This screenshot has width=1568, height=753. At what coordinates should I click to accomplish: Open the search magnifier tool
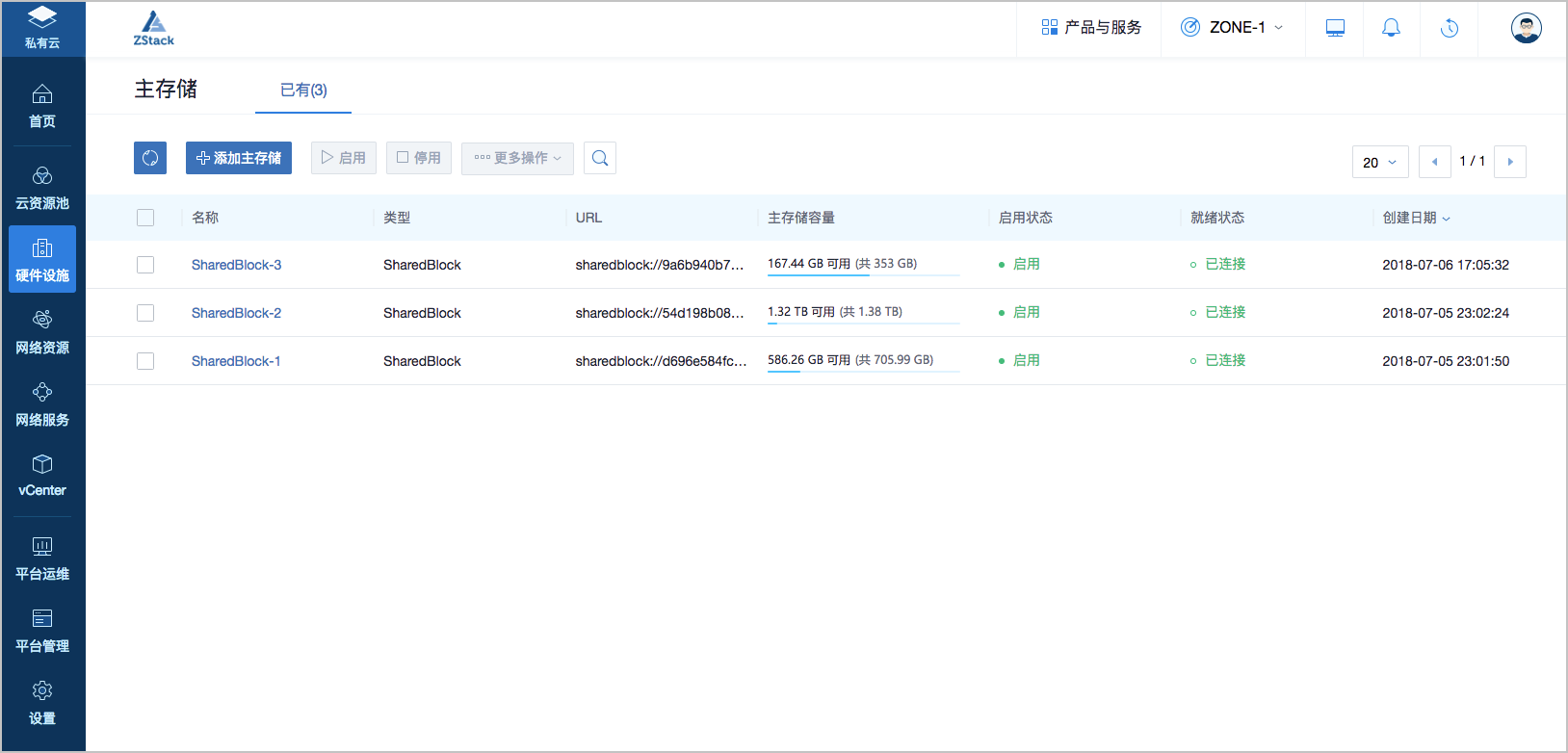tap(600, 158)
